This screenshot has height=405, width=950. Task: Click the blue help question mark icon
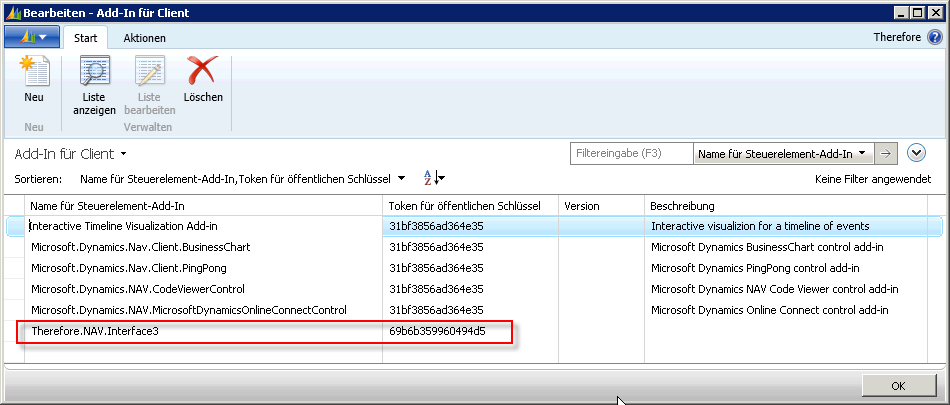tap(934, 37)
